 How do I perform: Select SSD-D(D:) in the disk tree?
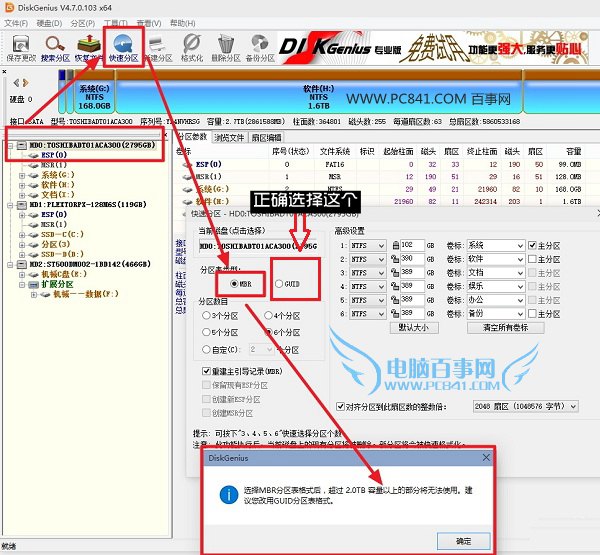(62, 254)
